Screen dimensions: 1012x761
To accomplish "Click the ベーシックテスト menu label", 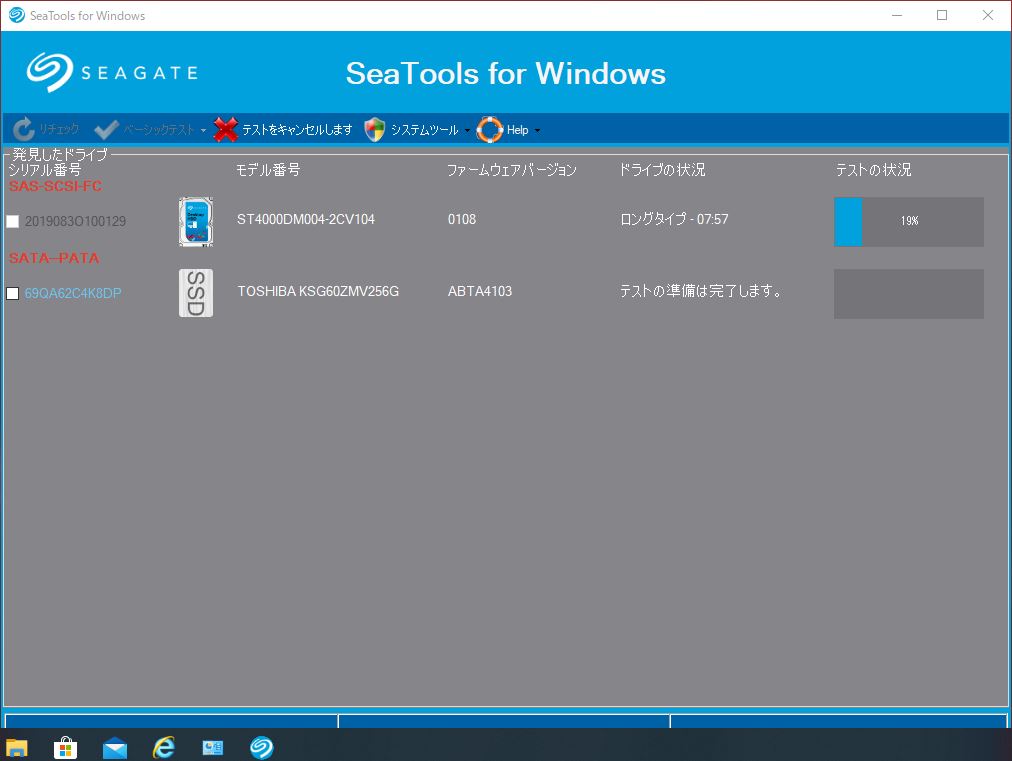I will (159, 130).
